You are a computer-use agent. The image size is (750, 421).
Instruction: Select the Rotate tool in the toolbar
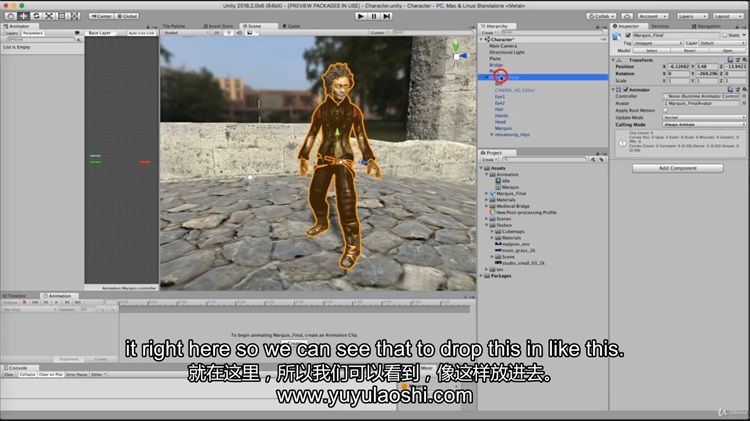[x=36, y=16]
